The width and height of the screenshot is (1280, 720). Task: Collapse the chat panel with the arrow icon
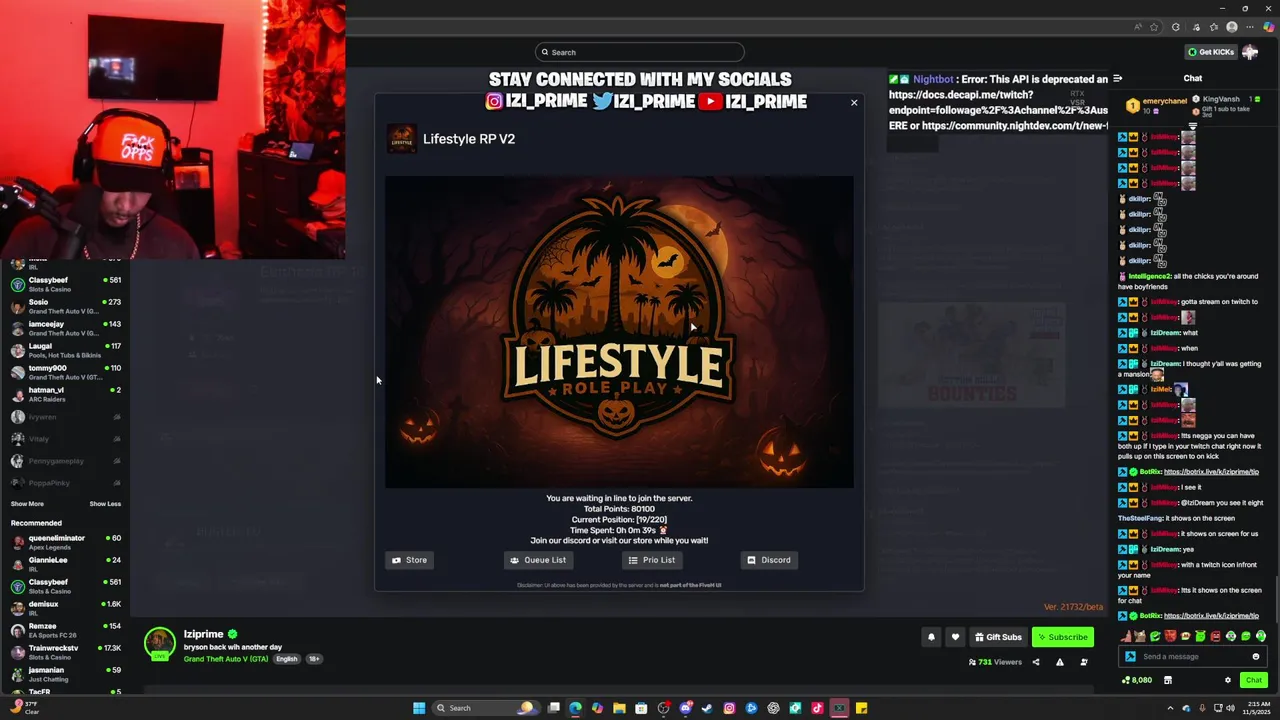[1118, 78]
